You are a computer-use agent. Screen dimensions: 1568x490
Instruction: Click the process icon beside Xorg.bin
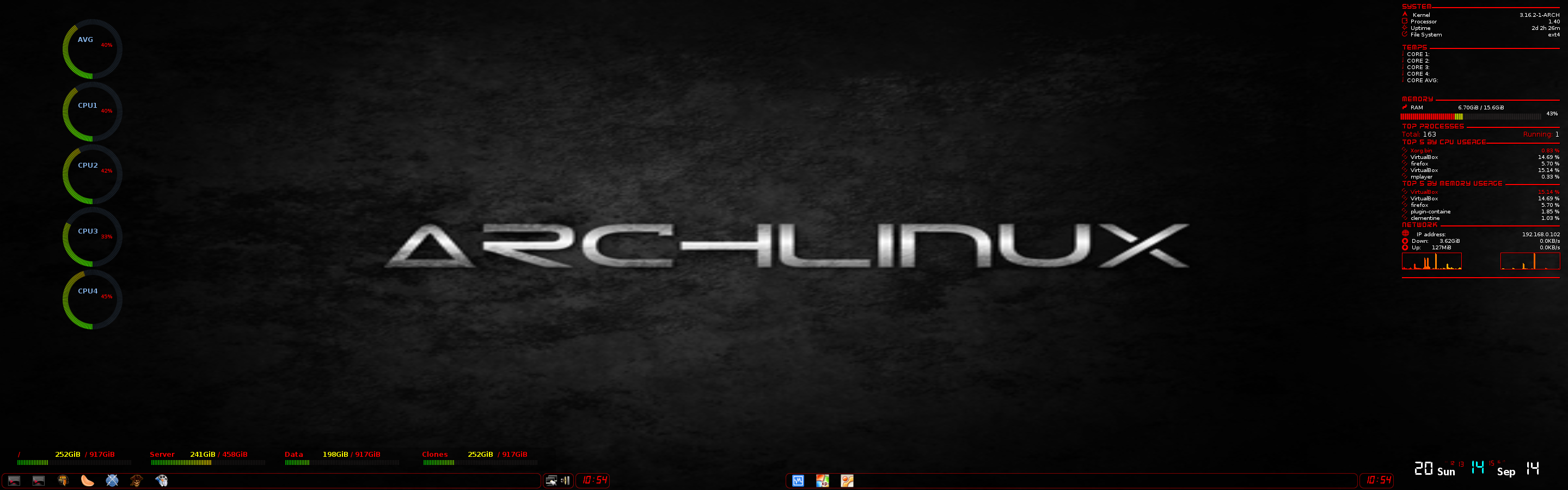pyautogui.click(x=1405, y=150)
